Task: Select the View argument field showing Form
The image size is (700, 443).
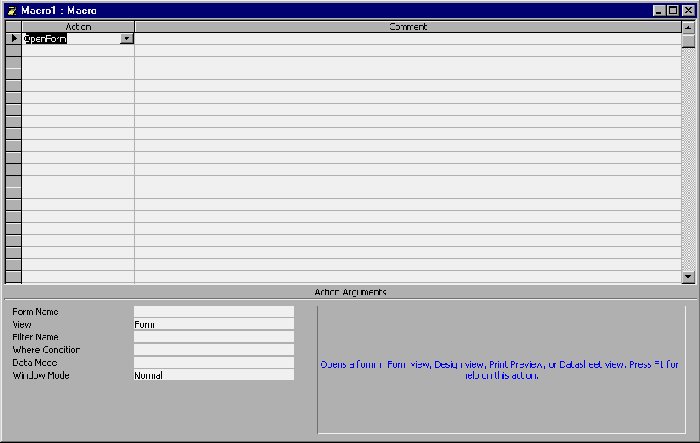Action: tap(213, 324)
